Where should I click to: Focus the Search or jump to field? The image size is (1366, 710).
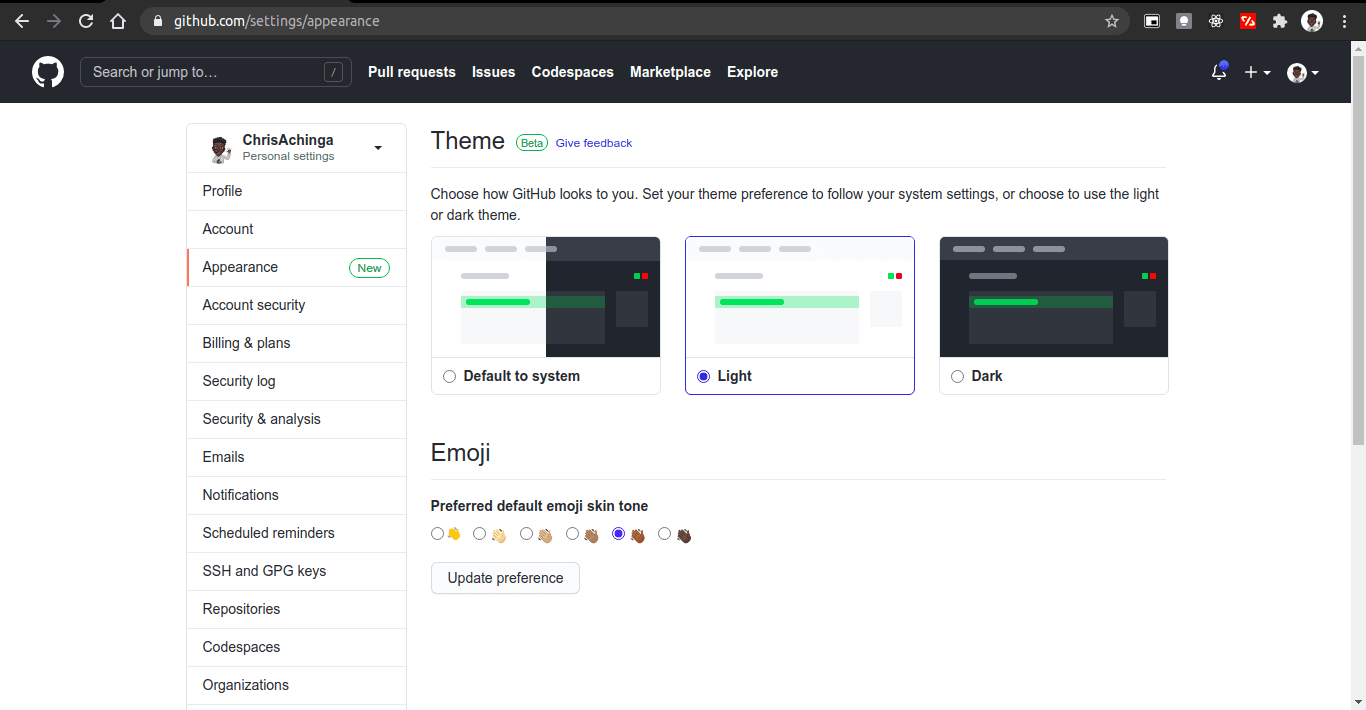tap(216, 72)
